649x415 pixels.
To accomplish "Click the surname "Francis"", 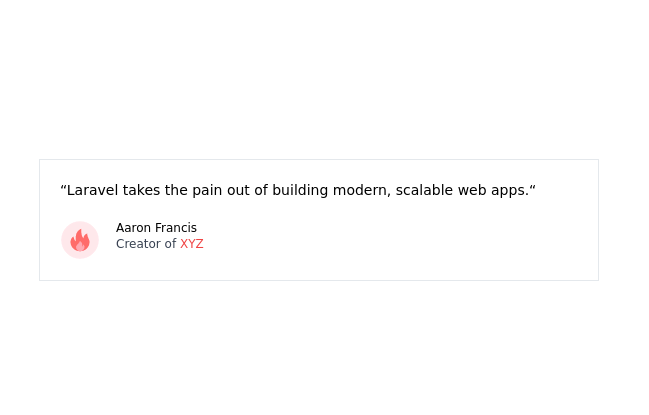I will [176, 228].
